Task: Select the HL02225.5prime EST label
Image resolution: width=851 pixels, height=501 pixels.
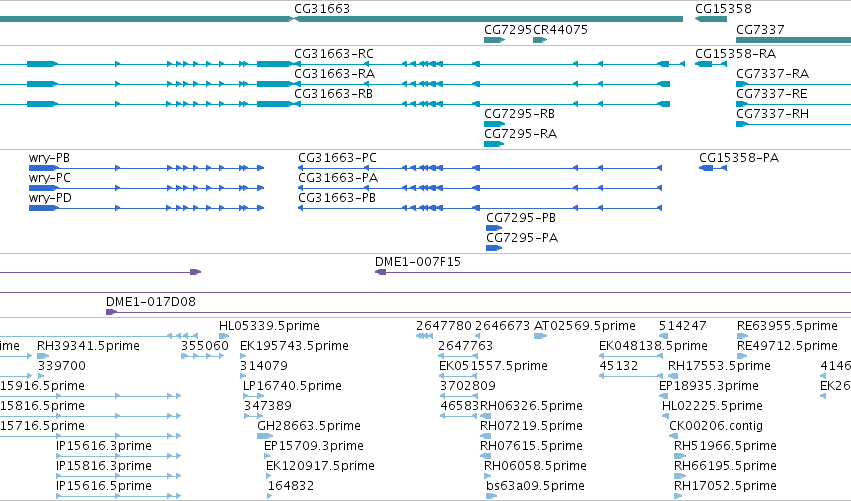Action: (712, 406)
